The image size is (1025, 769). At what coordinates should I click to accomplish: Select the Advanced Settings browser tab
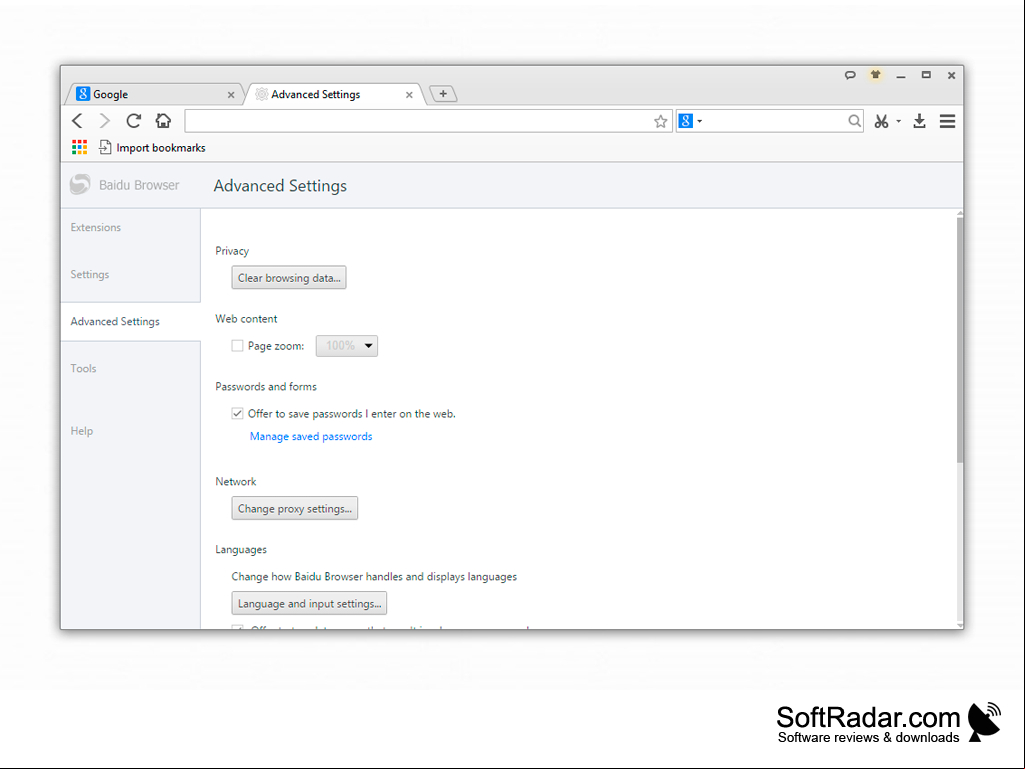335,94
